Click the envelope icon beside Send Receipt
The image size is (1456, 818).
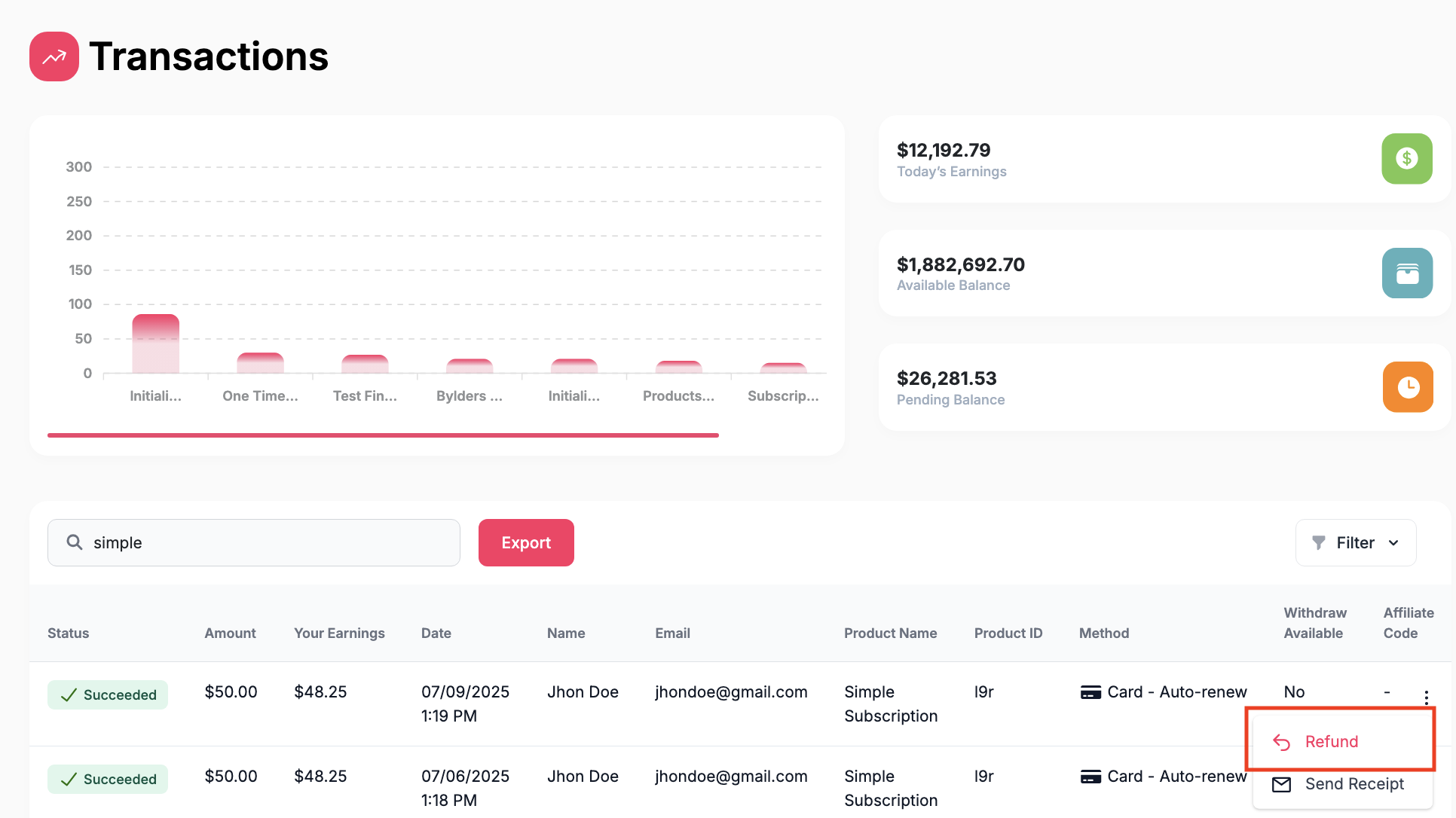point(1281,784)
